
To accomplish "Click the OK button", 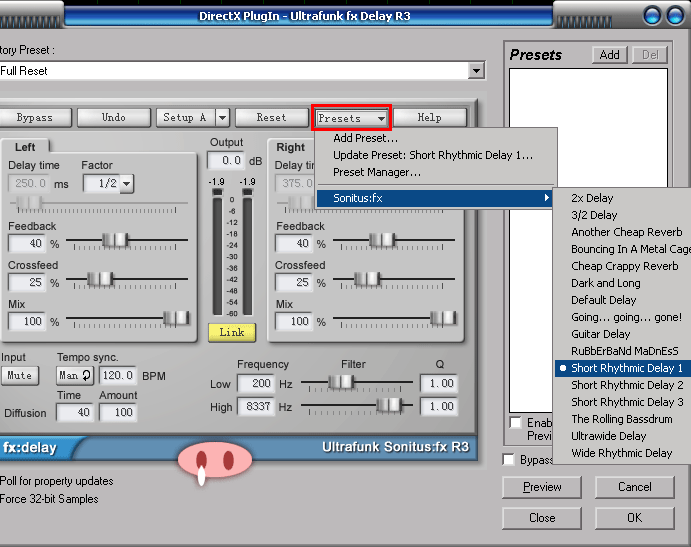I will [x=635, y=518].
